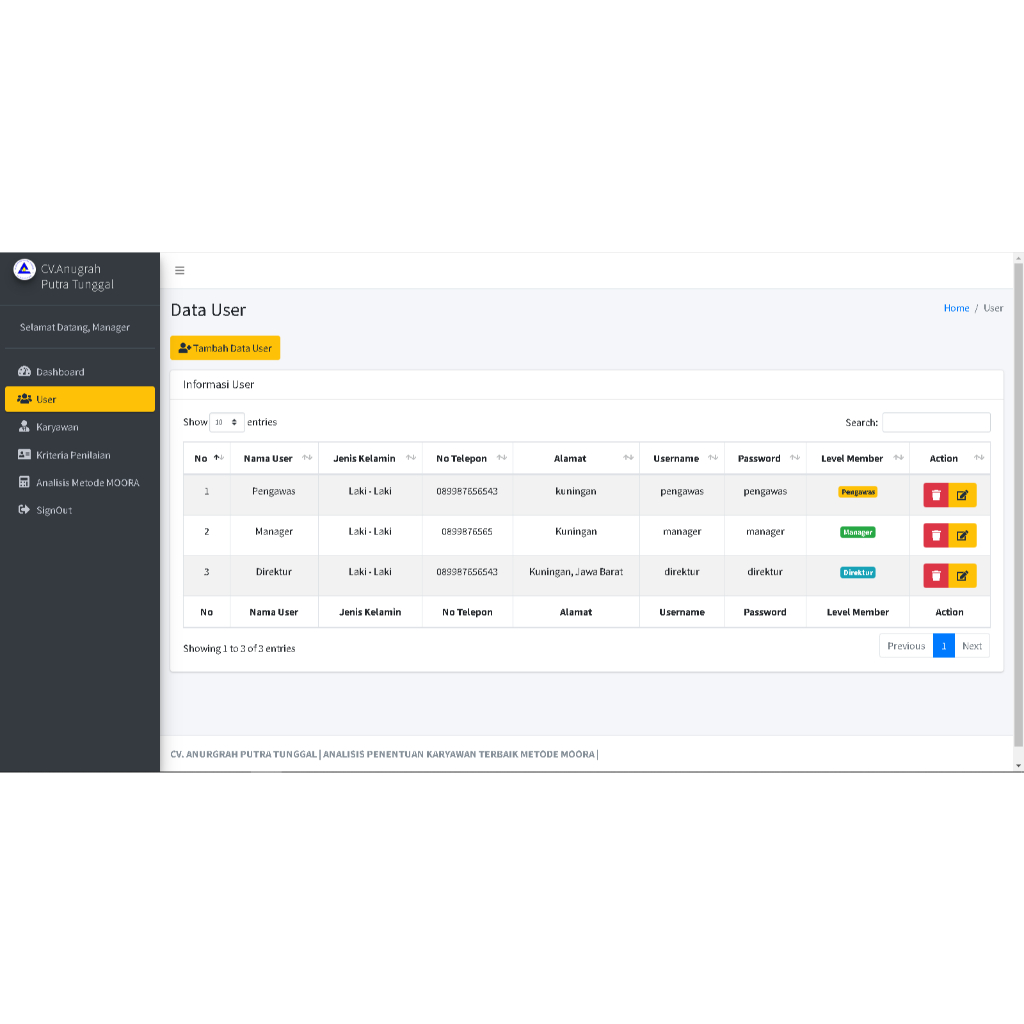The width and height of the screenshot is (1024, 1024).
Task: Open the Dashboard menu item
Action: coord(80,372)
